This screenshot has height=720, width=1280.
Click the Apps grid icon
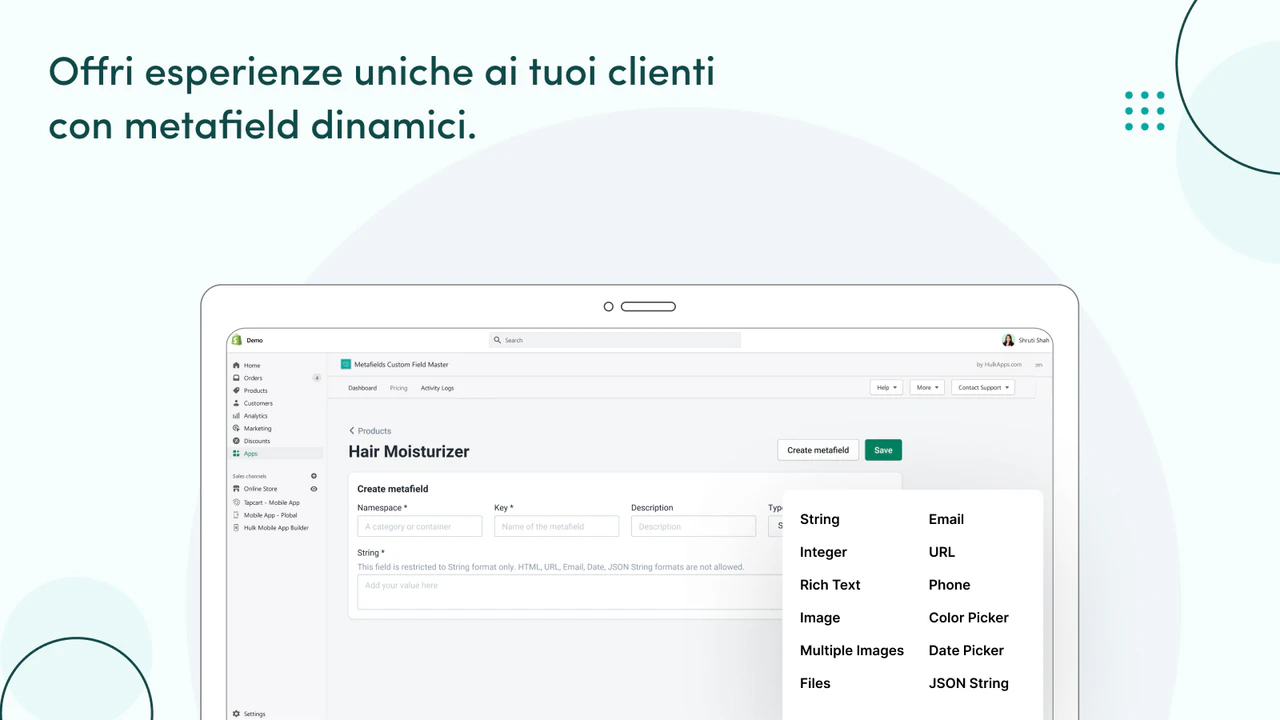tap(236, 454)
